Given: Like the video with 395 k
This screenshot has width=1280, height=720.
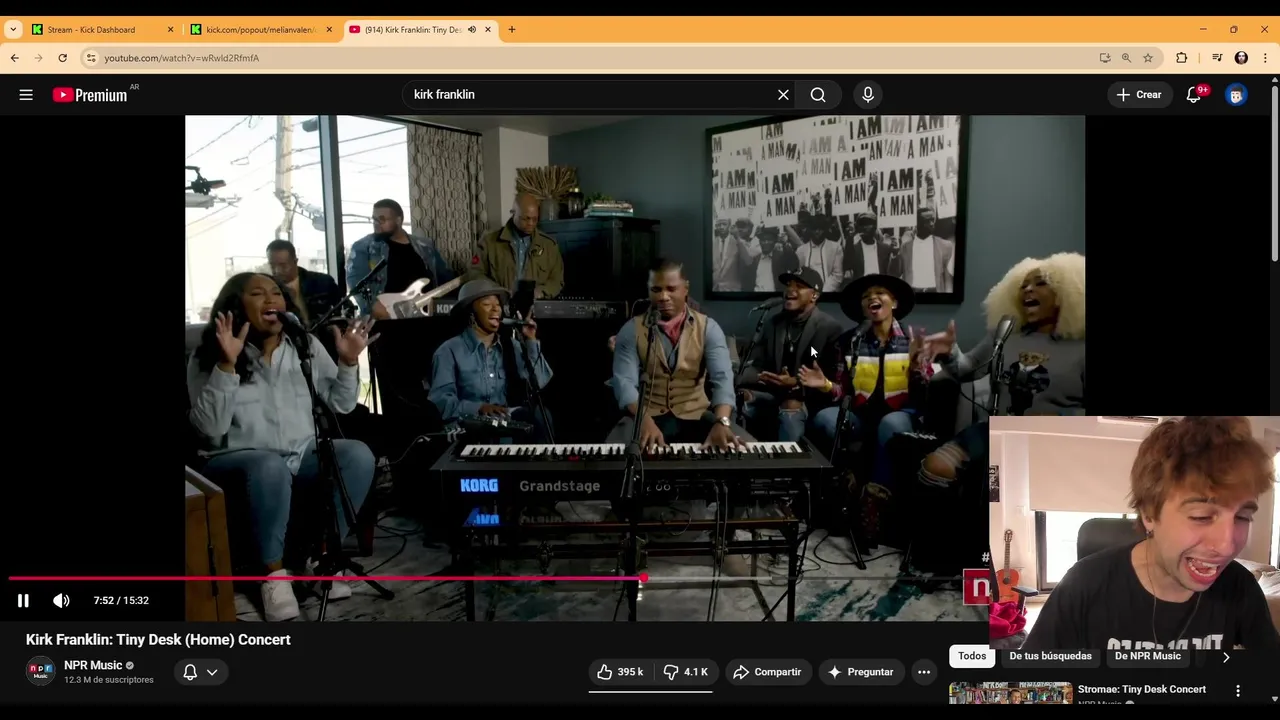Looking at the screenshot, I should click(620, 672).
